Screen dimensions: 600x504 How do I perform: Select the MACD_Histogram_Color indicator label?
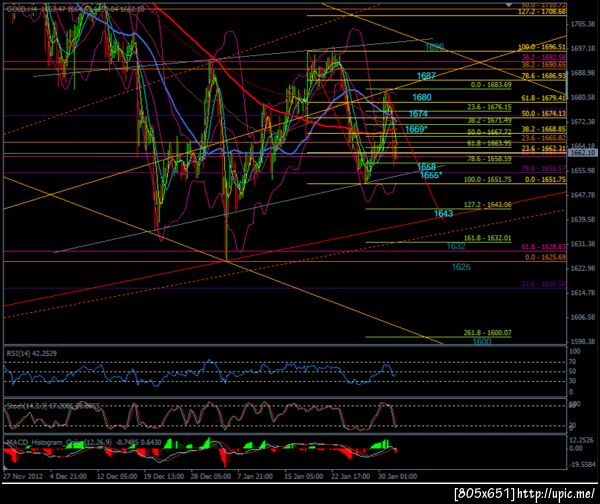tap(84, 442)
